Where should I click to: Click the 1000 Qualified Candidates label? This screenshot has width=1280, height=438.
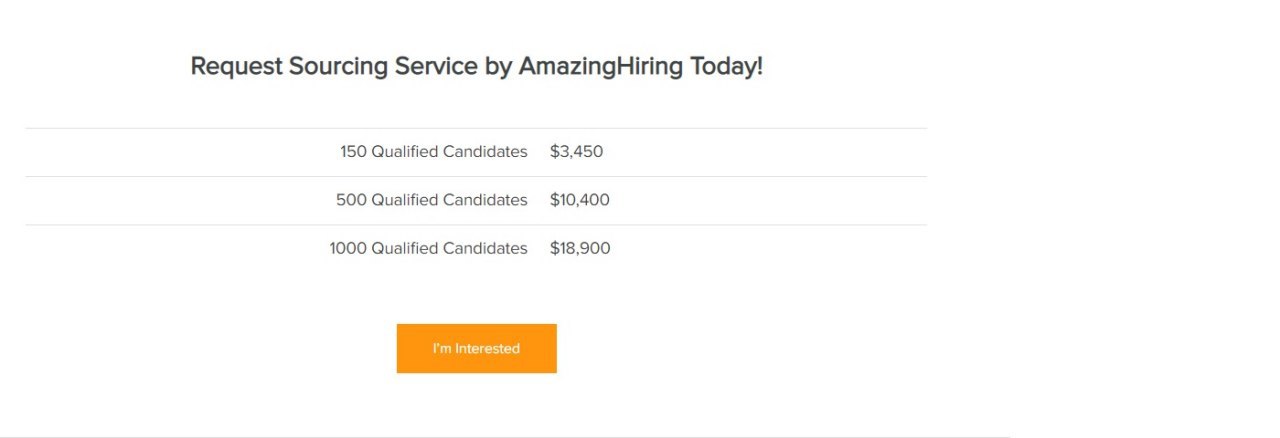[x=428, y=248]
